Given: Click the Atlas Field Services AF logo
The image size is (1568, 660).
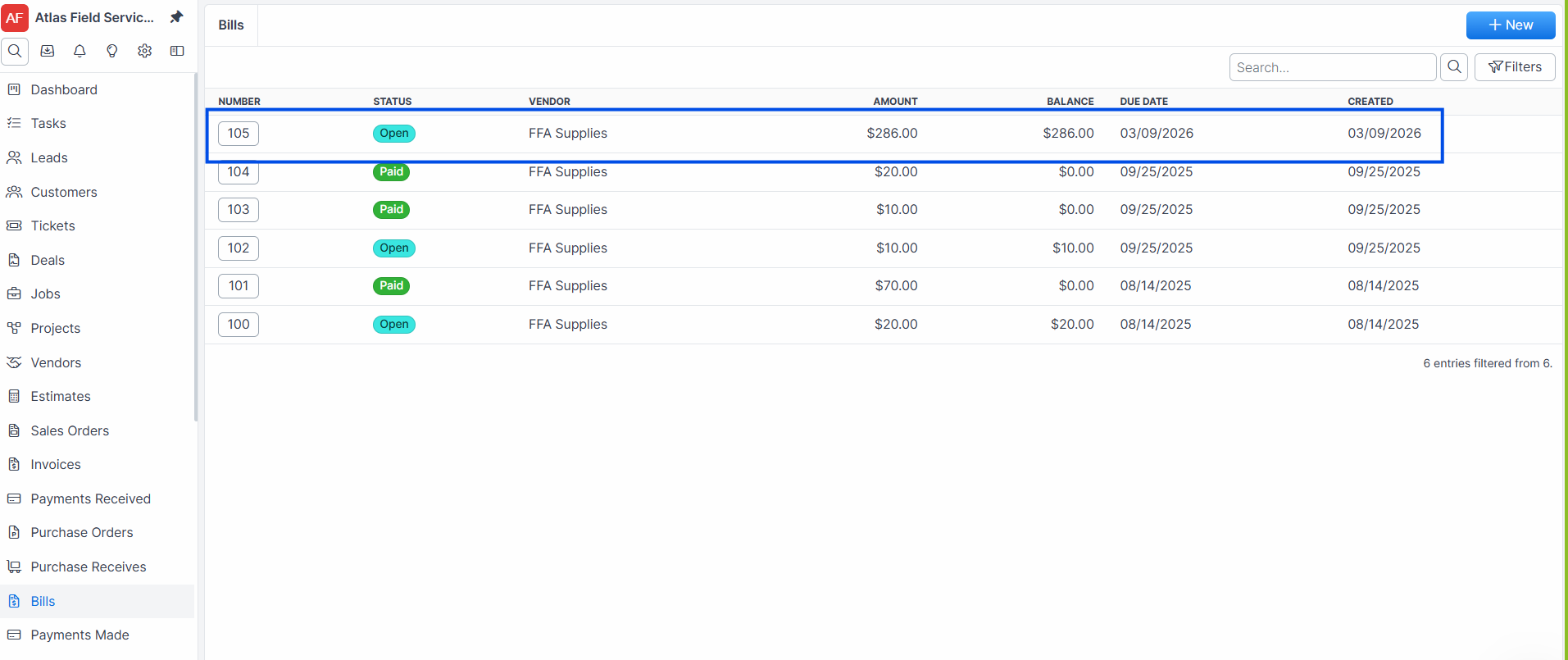Looking at the screenshot, I should pyautogui.click(x=15, y=17).
